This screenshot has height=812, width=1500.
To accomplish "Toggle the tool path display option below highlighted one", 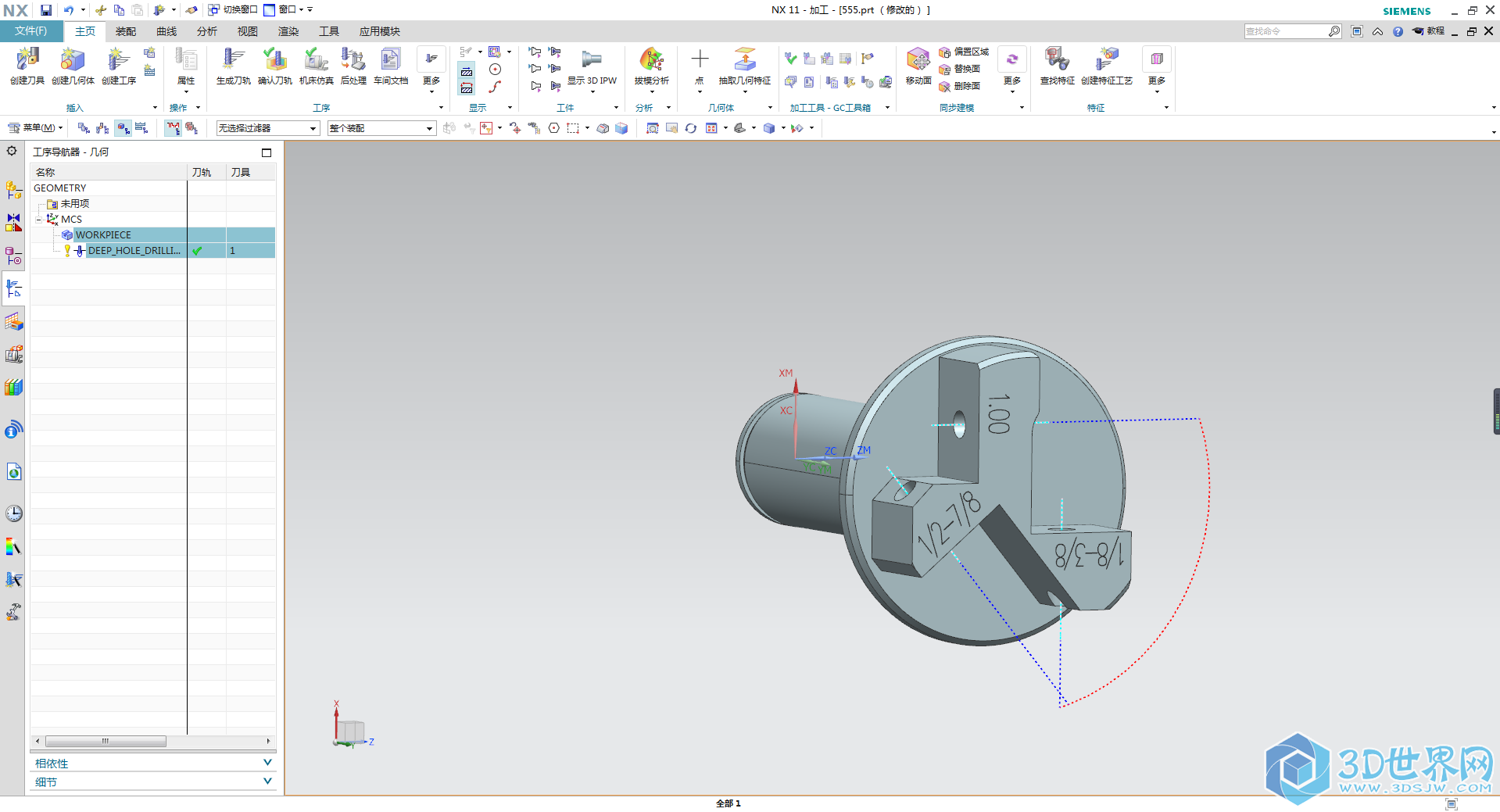I will 467,88.
